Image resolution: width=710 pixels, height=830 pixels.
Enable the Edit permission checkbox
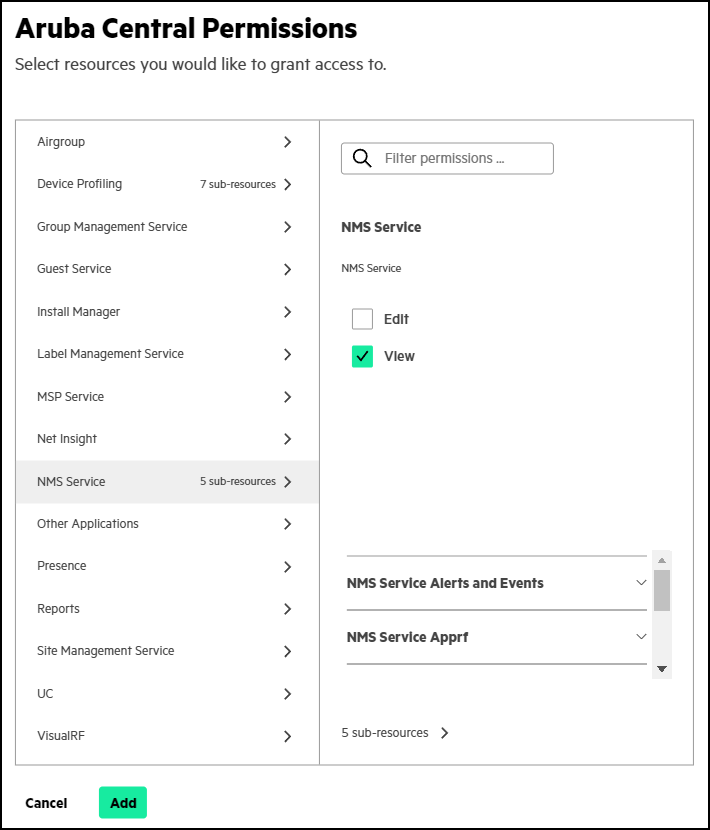click(x=362, y=319)
